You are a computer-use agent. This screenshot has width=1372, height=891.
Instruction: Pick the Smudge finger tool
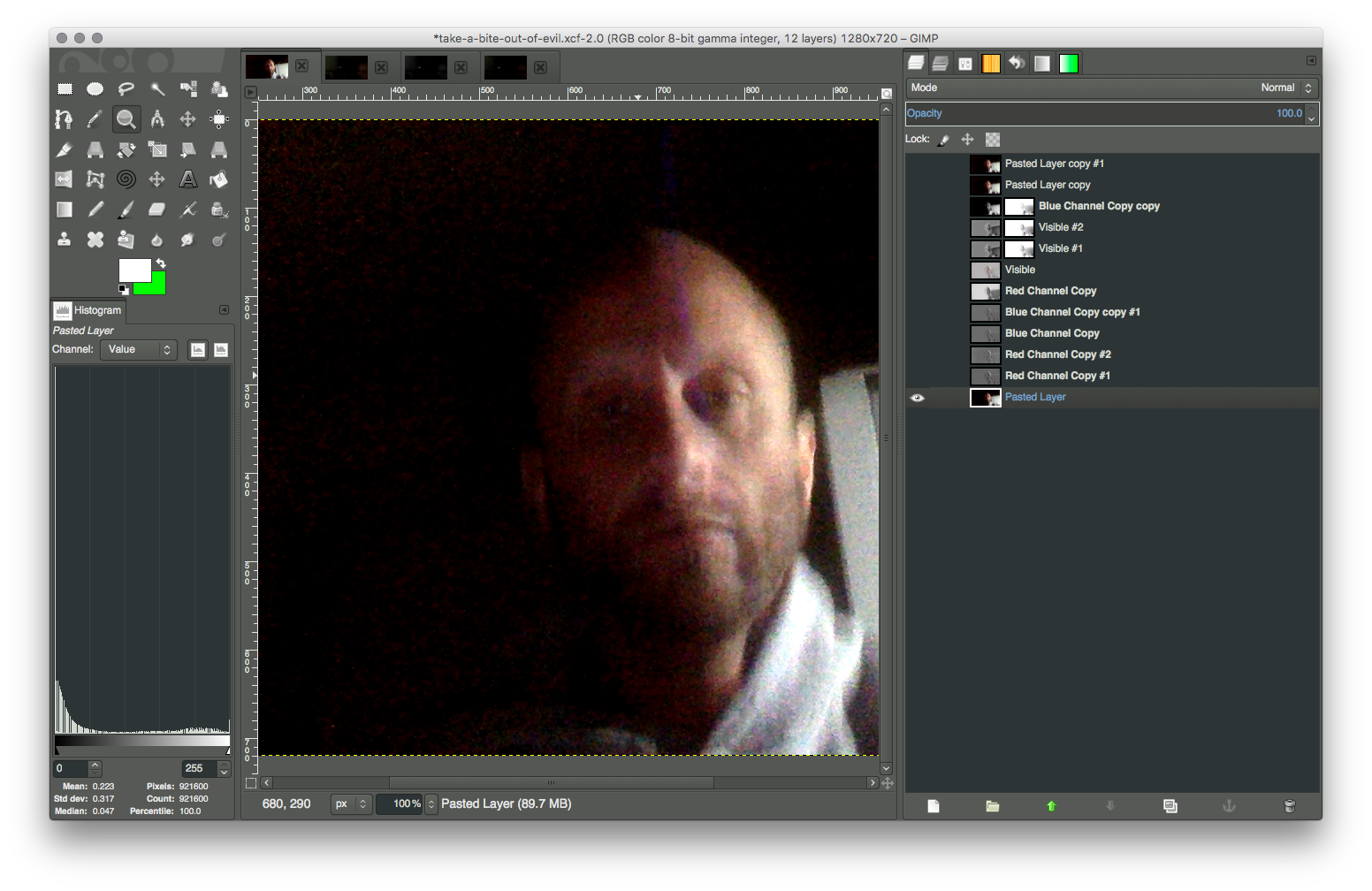click(188, 240)
